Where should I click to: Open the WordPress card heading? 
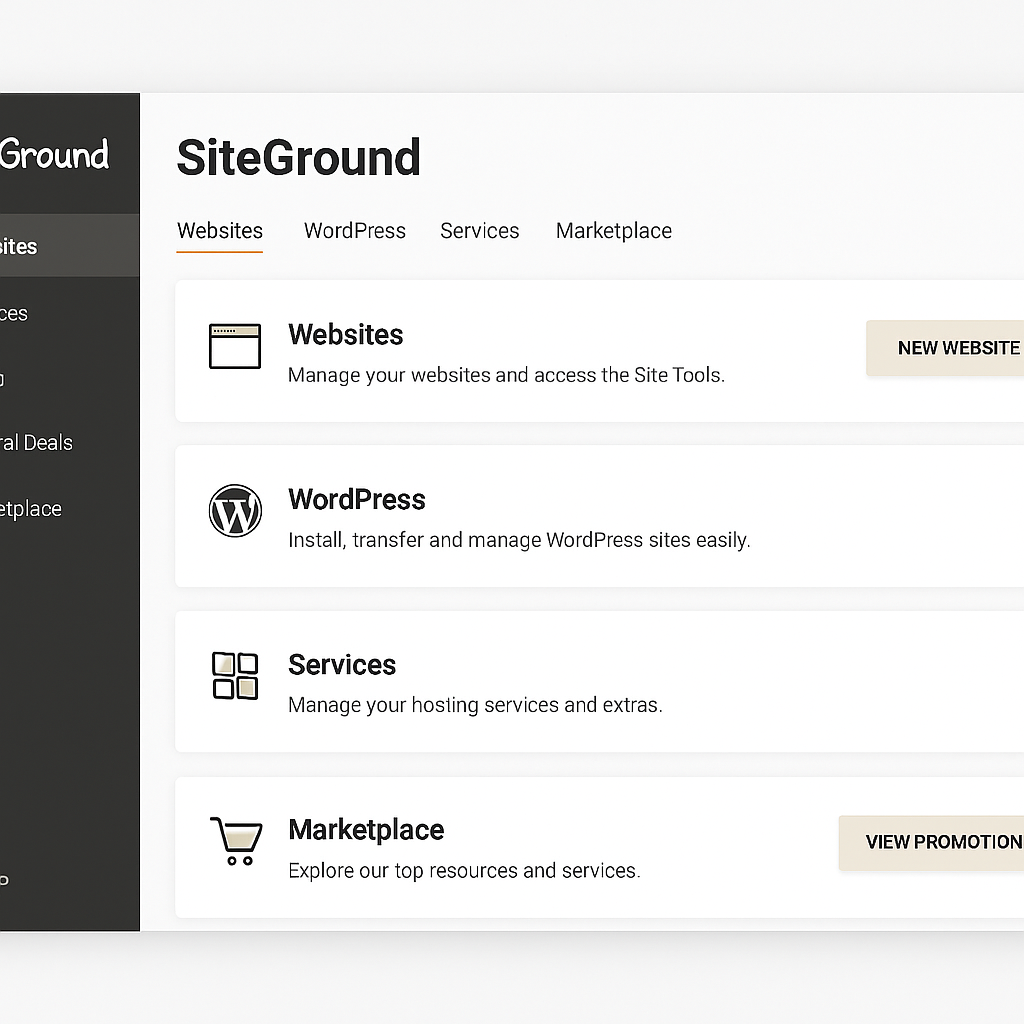357,500
